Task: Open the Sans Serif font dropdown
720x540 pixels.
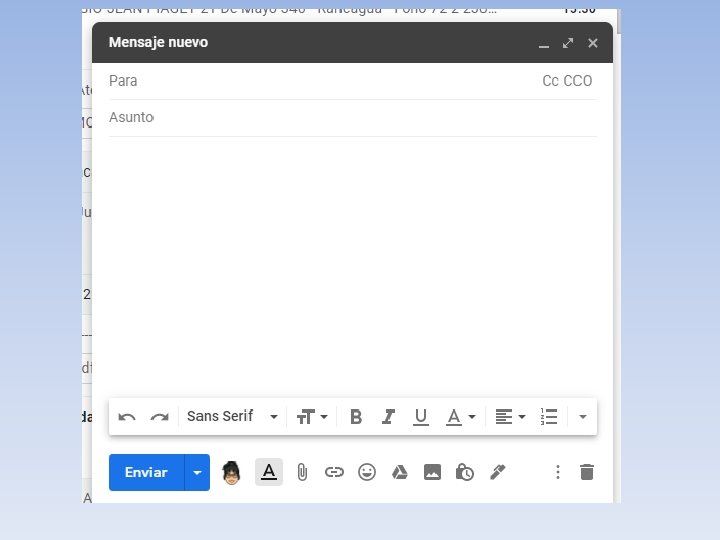Action: tap(232, 416)
